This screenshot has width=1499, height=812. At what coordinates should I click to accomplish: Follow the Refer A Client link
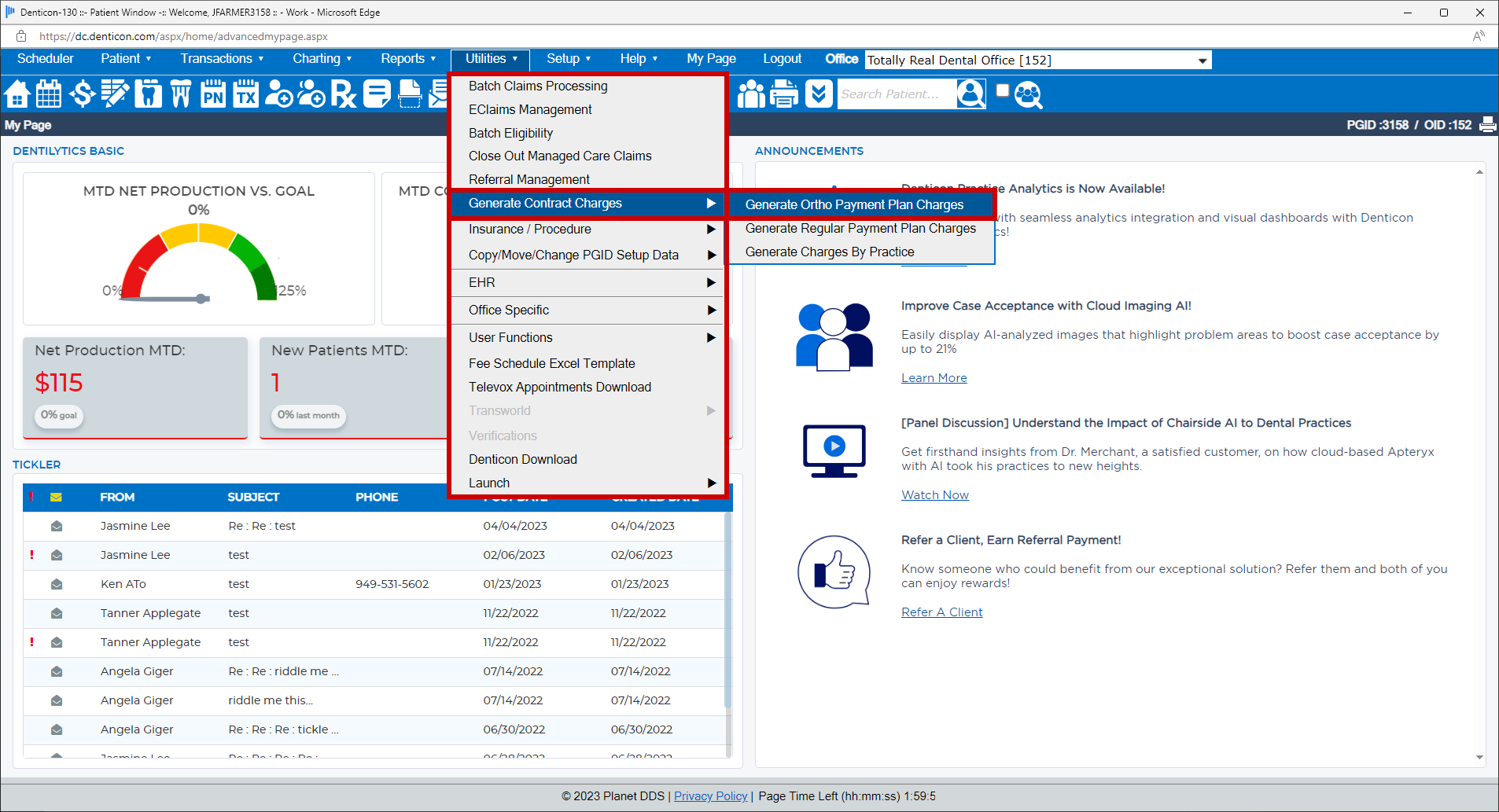tap(942, 612)
